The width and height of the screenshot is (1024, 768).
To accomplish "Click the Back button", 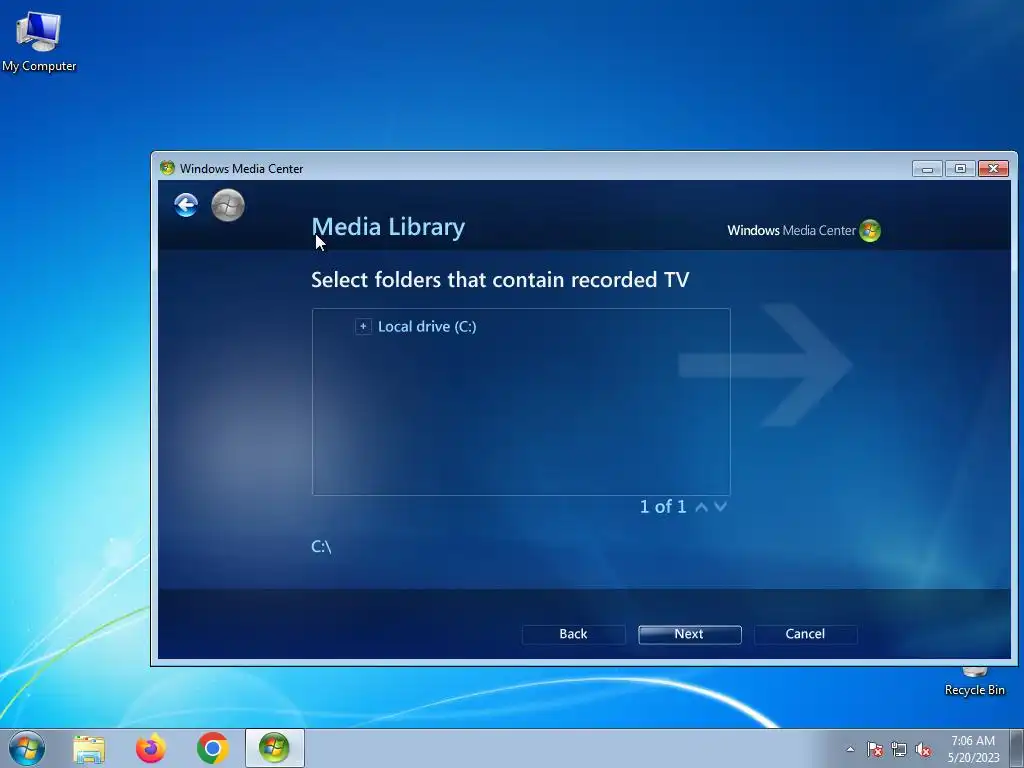I will pyautogui.click(x=573, y=634).
